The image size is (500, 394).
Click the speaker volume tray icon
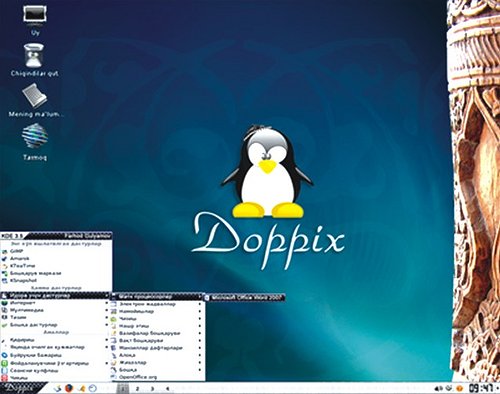439,388
